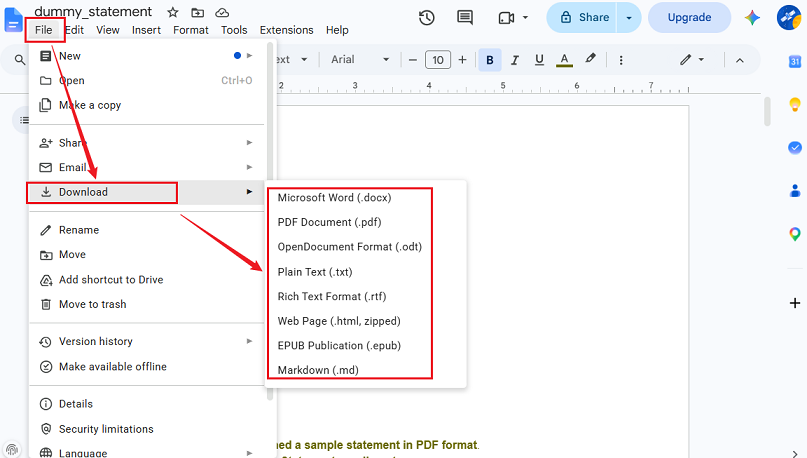The width and height of the screenshot is (807, 458).
Task: Toggle Make available offline
Action: coord(147,366)
